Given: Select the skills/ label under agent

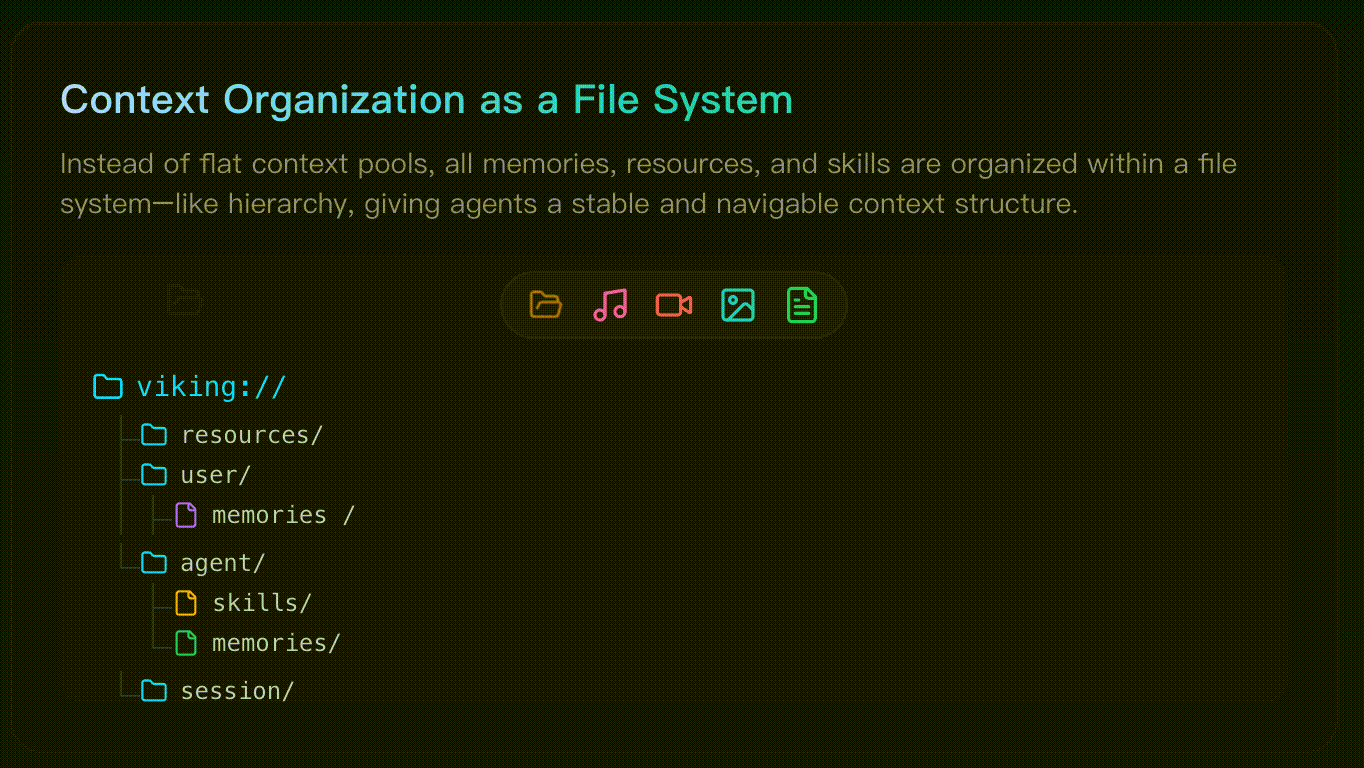Looking at the screenshot, I should click(x=262, y=603).
